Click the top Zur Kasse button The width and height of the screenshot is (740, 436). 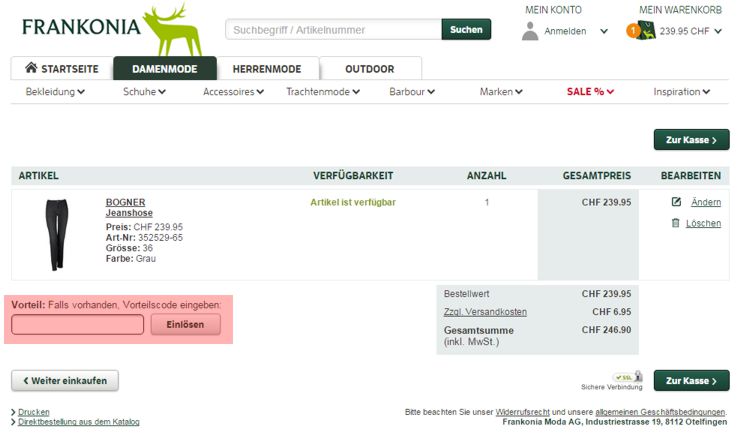(691, 140)
